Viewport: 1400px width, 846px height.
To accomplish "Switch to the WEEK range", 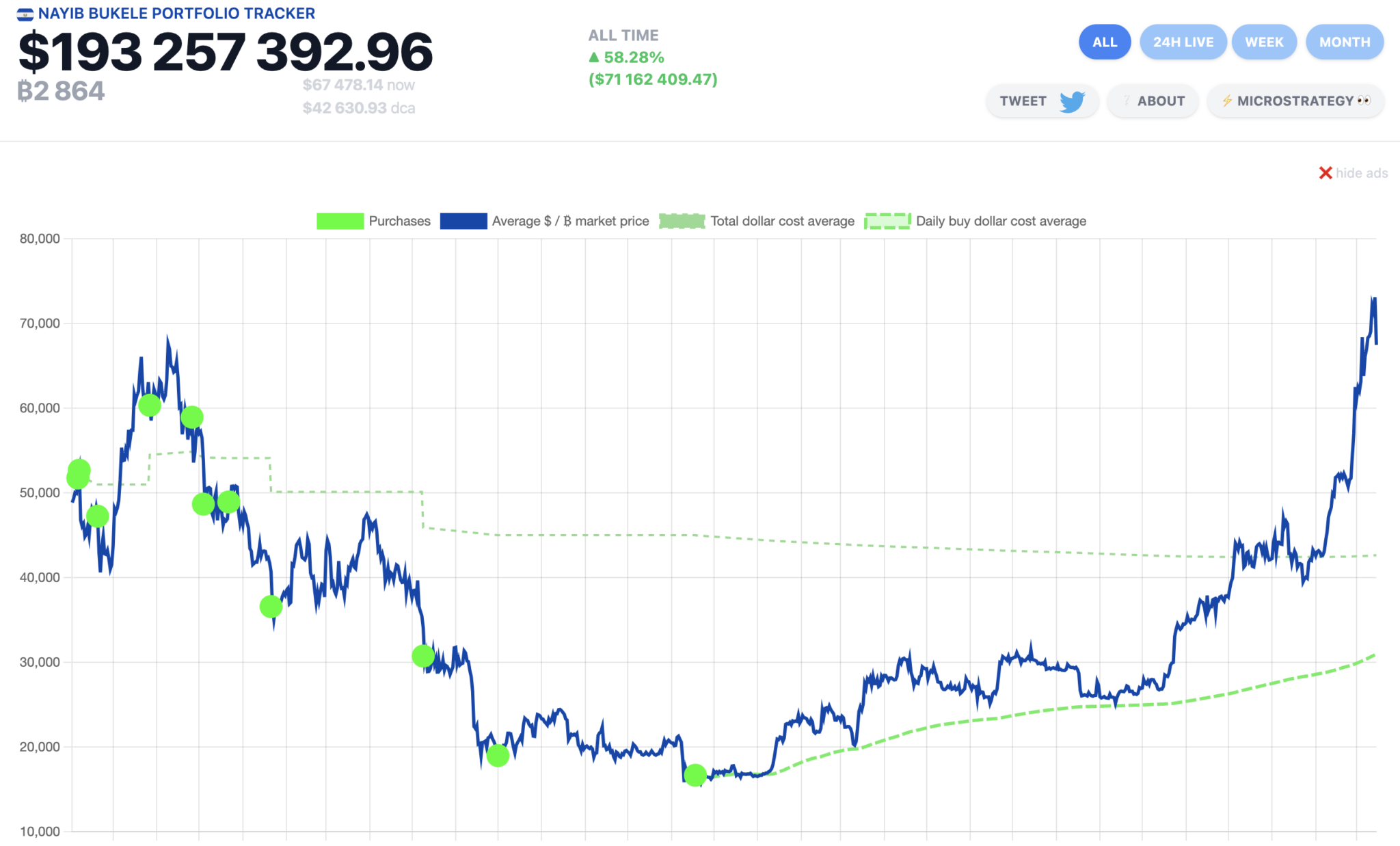I will coord(1263,42).
